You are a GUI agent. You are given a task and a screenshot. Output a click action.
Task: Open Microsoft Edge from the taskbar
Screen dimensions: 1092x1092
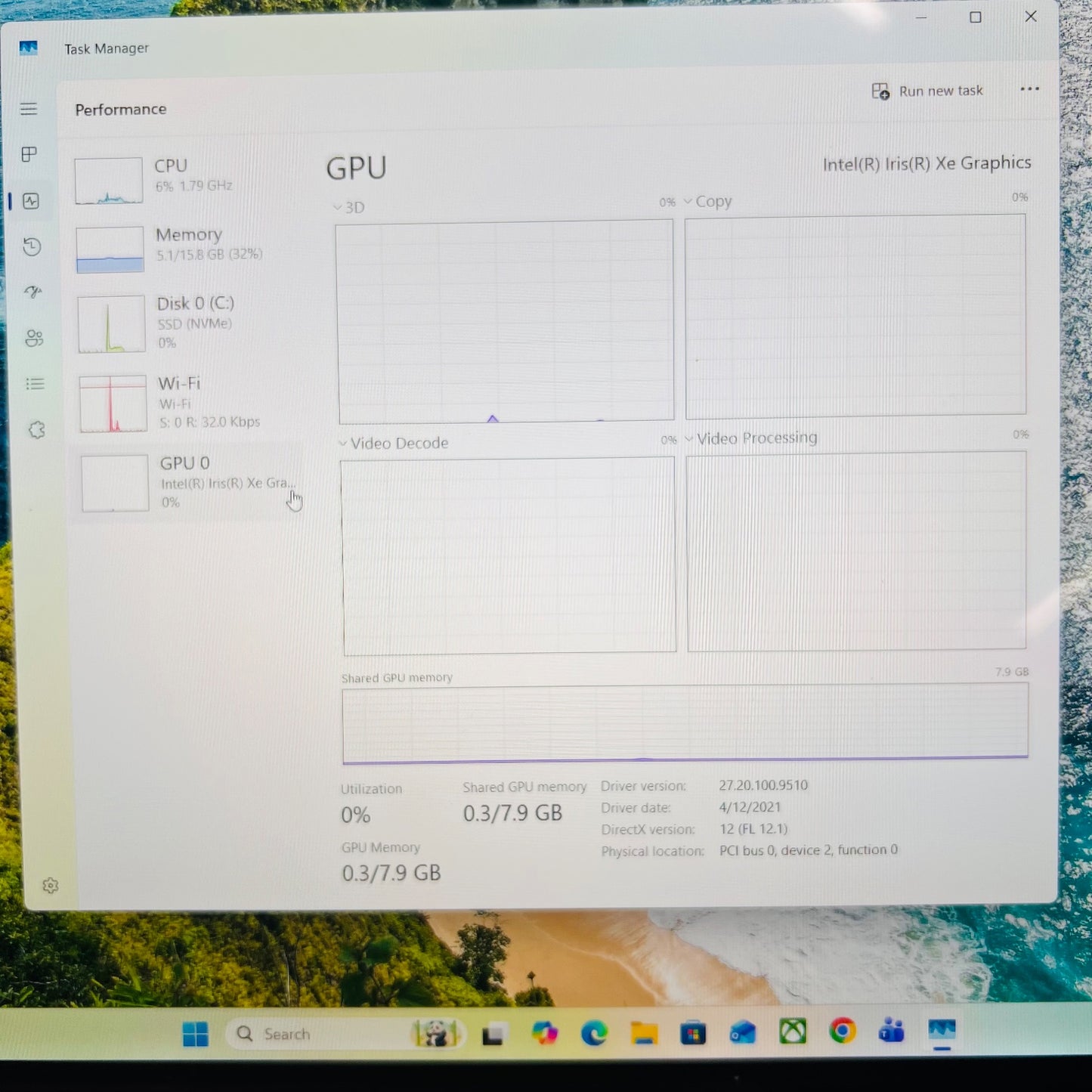pyautogui.click(x=595, y=1034)
